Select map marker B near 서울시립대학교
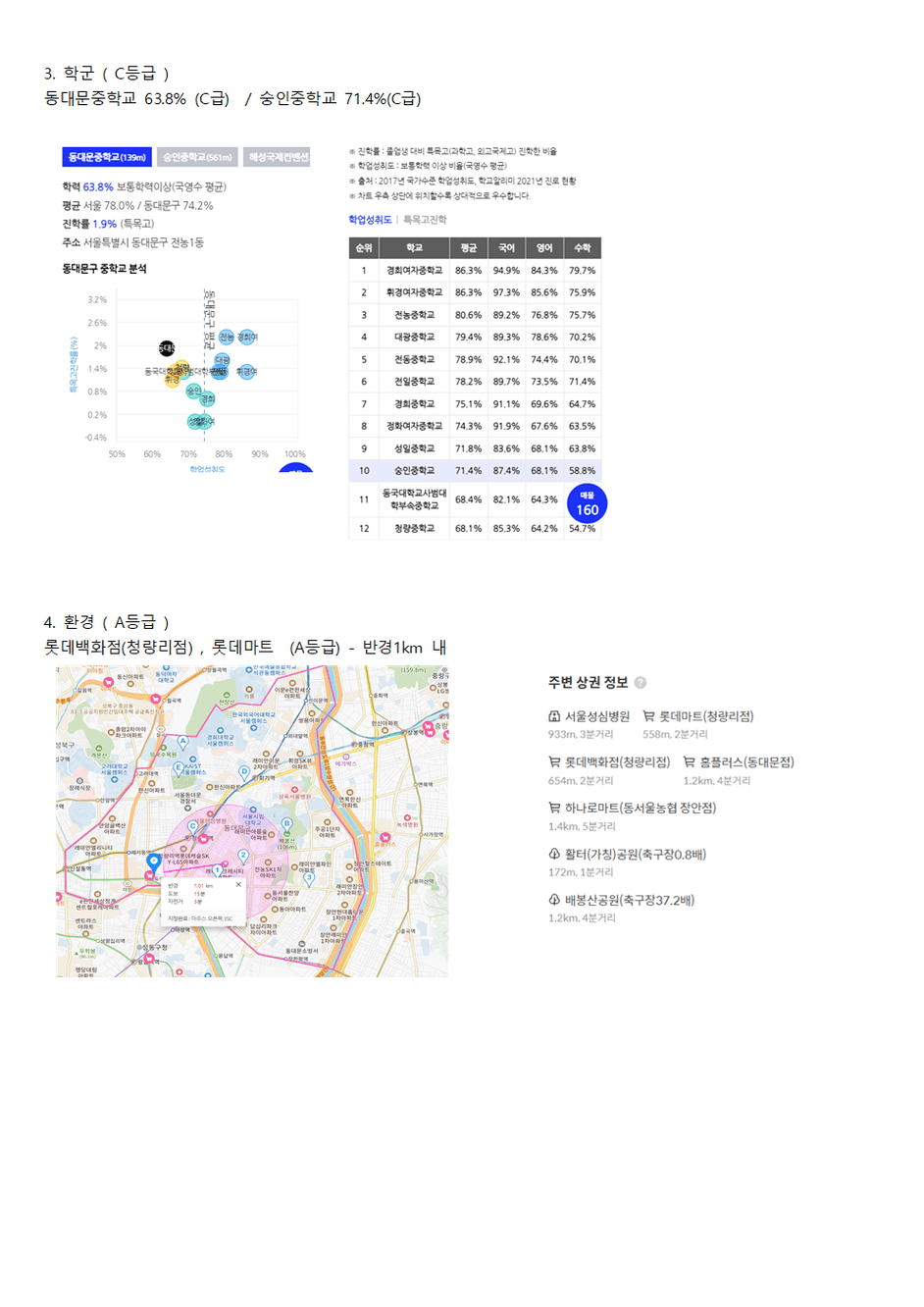Image resolution: width=924 pixels, height=1307 pixels. [x=286, y=823]
